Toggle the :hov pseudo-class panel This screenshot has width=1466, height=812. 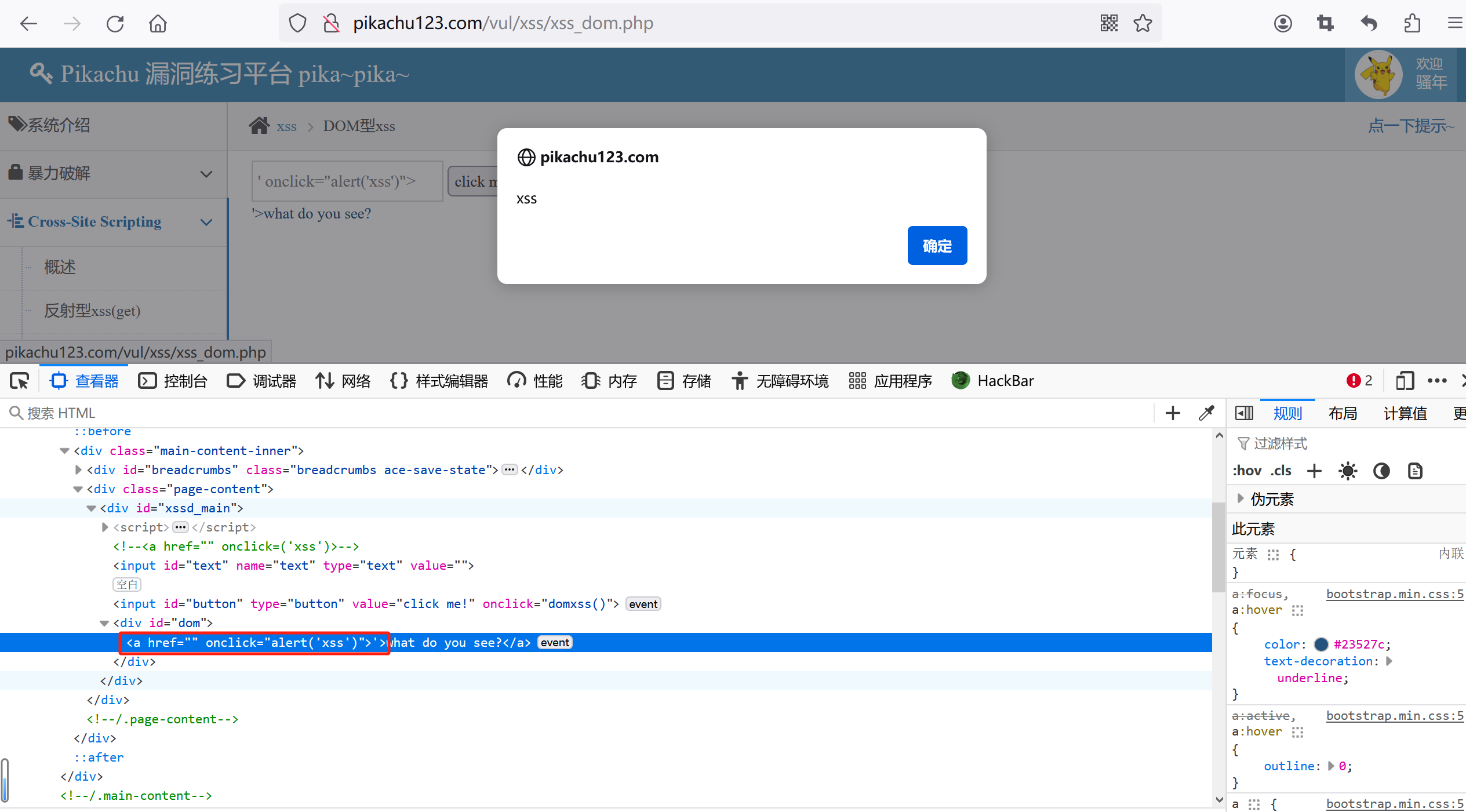click(x=1247, y=471)
